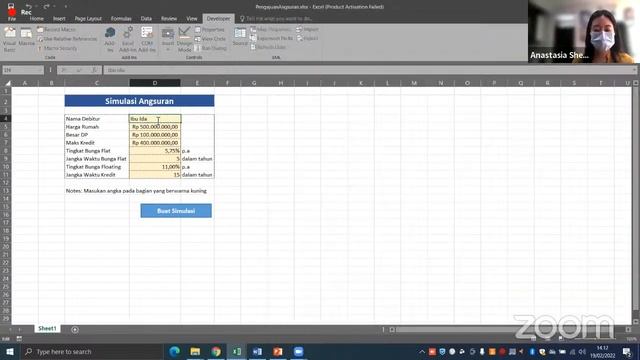640x360 pixels.
Task: Switch to the Review tab
Action: pyautogui.click(x=169, y=19)
